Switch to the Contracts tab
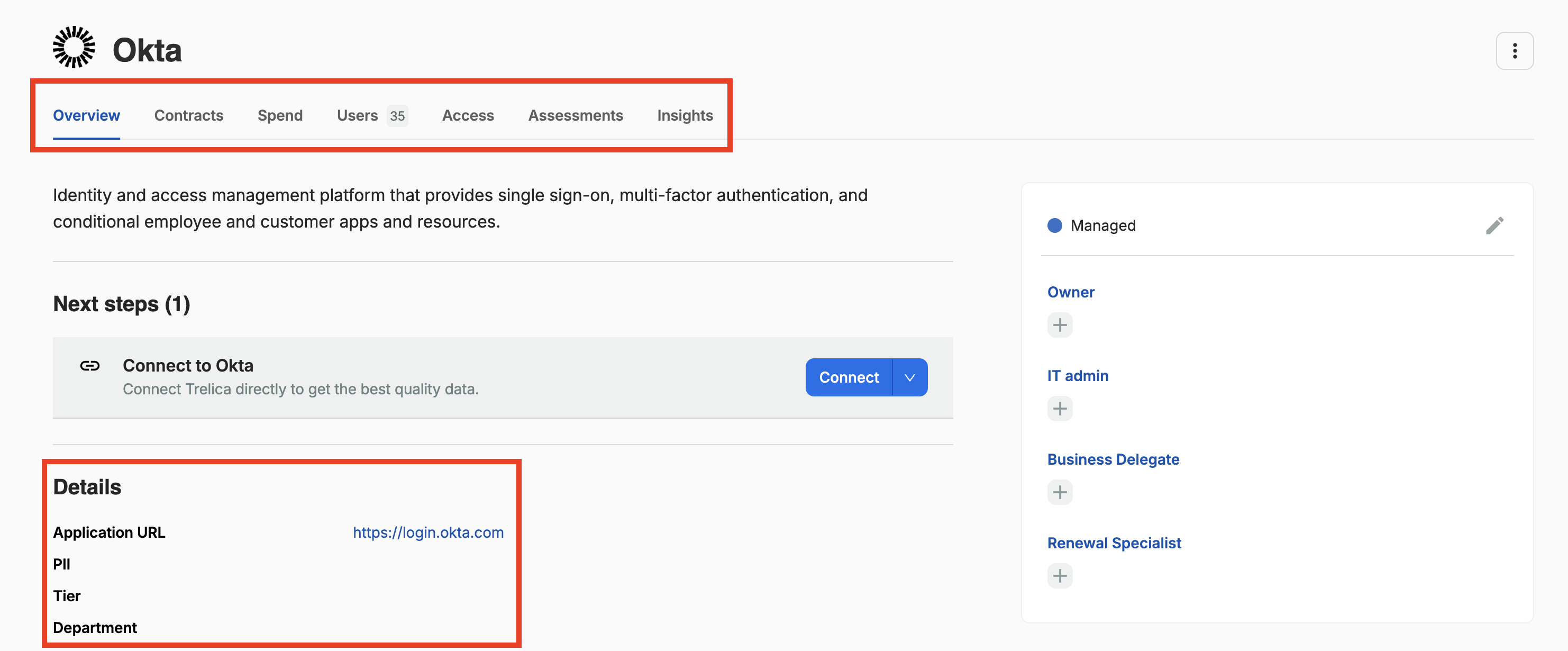 189,115
